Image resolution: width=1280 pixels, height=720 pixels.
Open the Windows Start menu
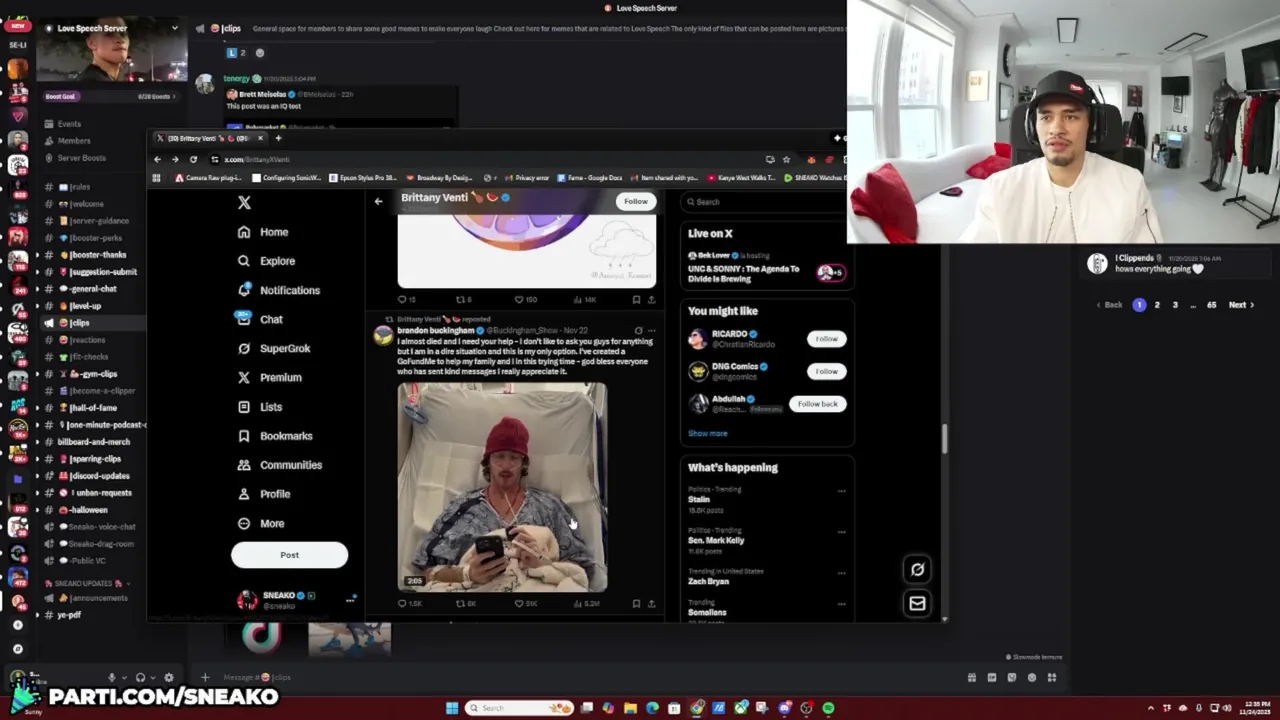coord(452,708)
